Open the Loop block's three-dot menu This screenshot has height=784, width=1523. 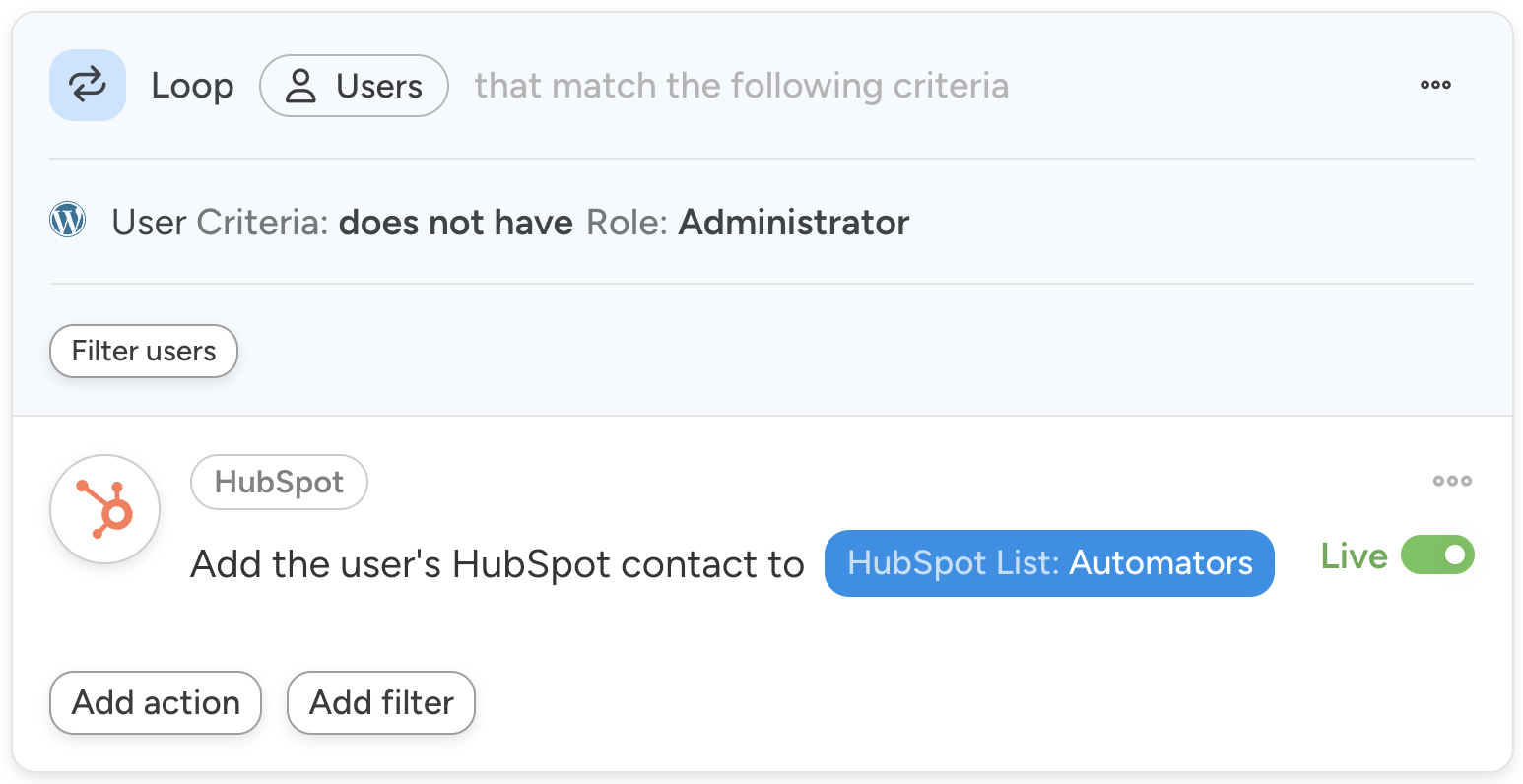click(x=1435, y=86)
